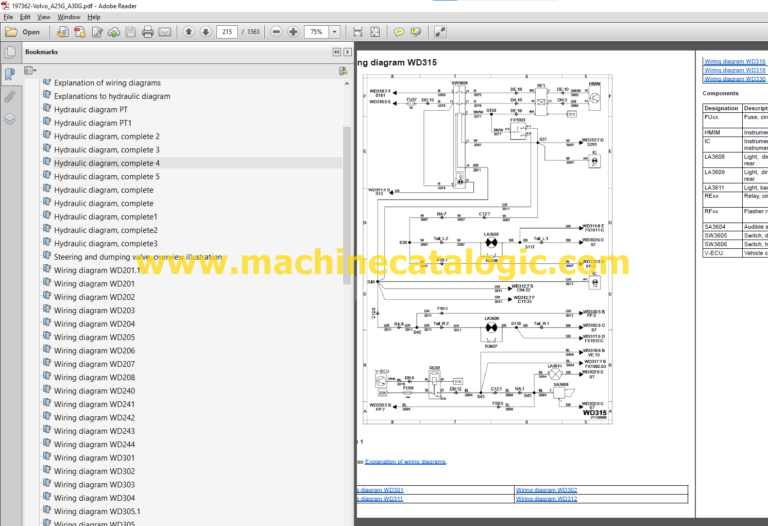Follow the Wiring diagram WD318 link

click(x=735, y=71)
